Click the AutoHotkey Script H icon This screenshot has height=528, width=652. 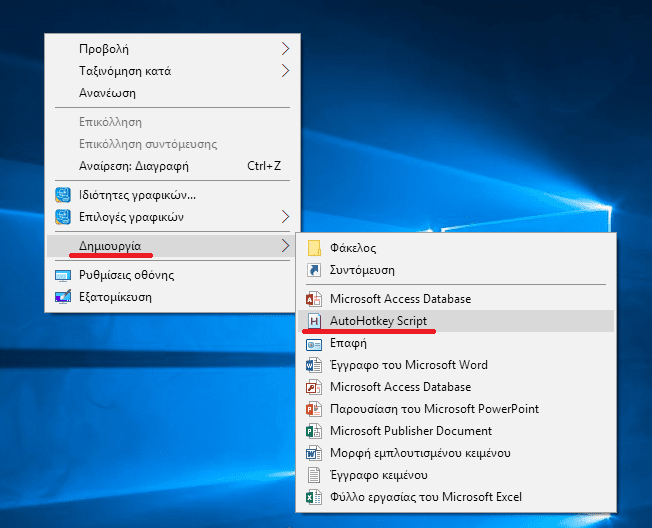click(314, 321)
